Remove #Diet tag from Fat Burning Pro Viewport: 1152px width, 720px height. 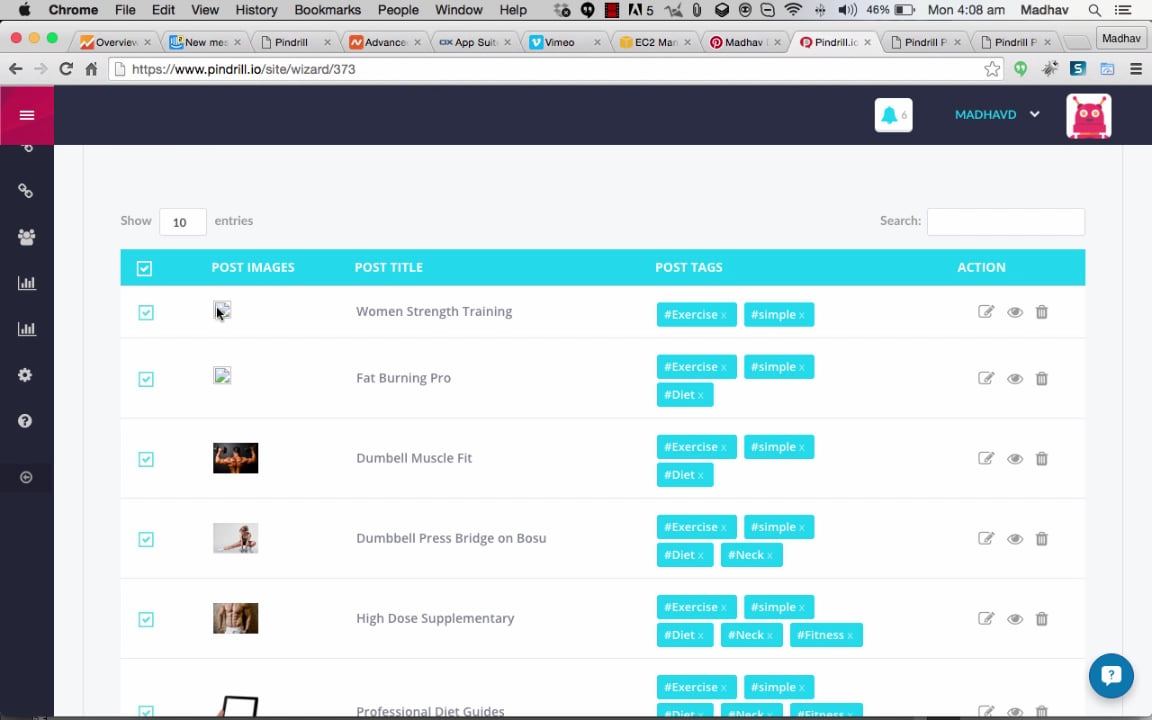pyautogui.click(x=701, y=396)
